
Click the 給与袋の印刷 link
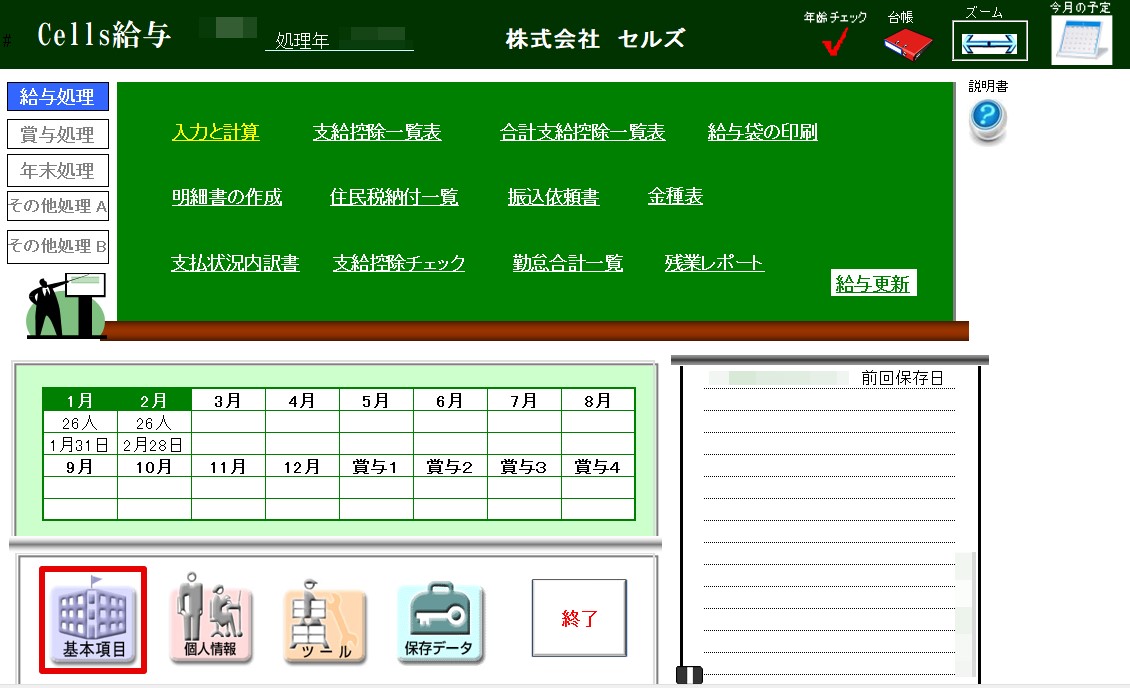[762, 133]
